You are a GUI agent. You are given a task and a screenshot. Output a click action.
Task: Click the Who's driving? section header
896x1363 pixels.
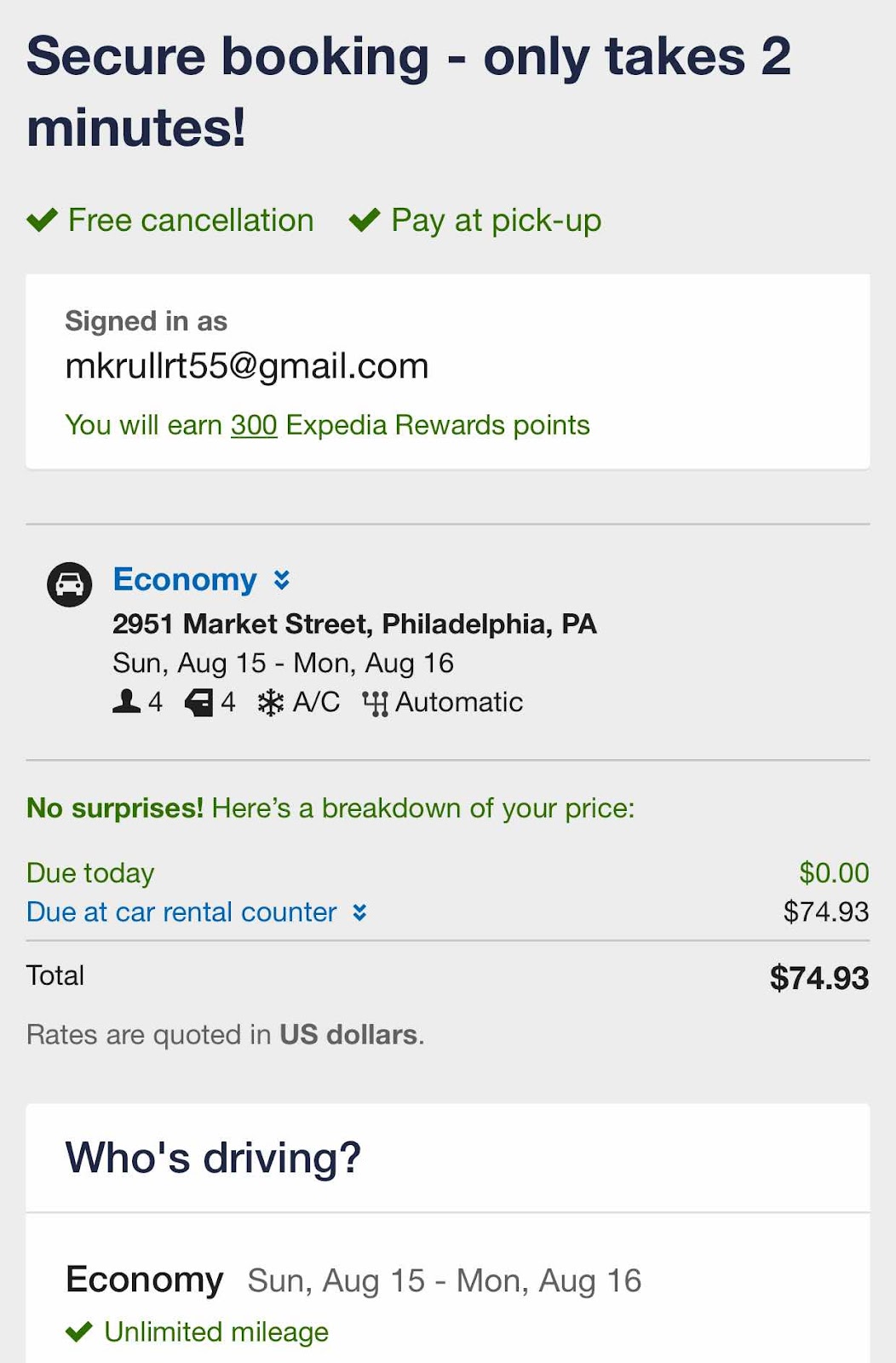213,1158
